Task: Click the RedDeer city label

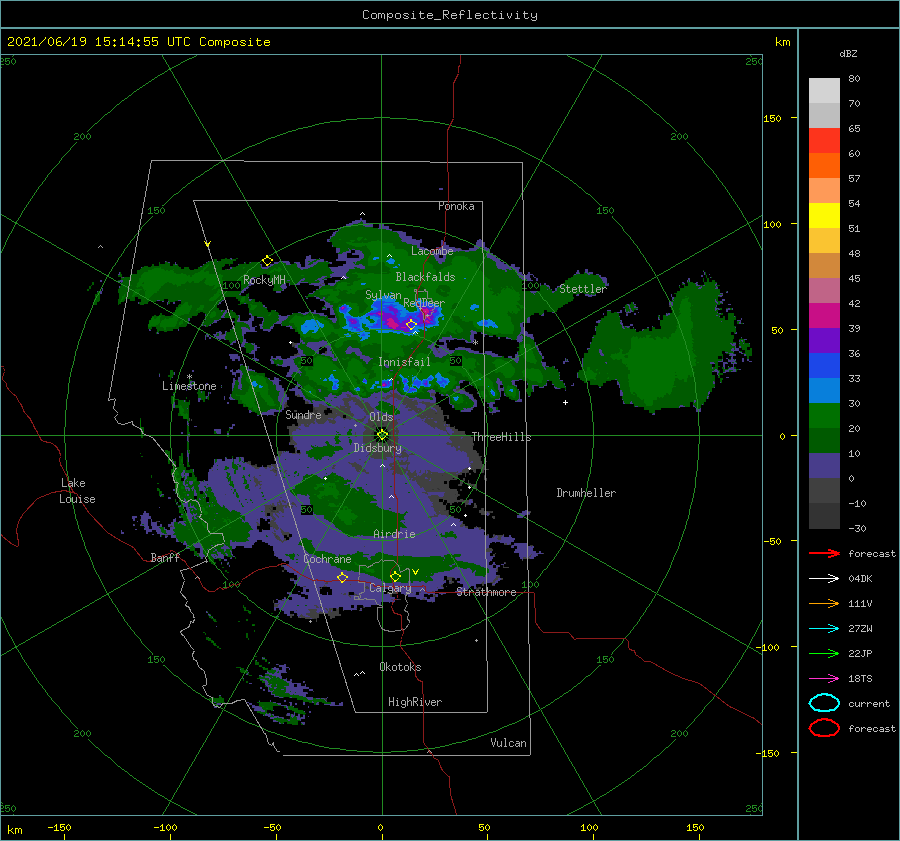Action: pyautogui.click(x=424, y=303)
